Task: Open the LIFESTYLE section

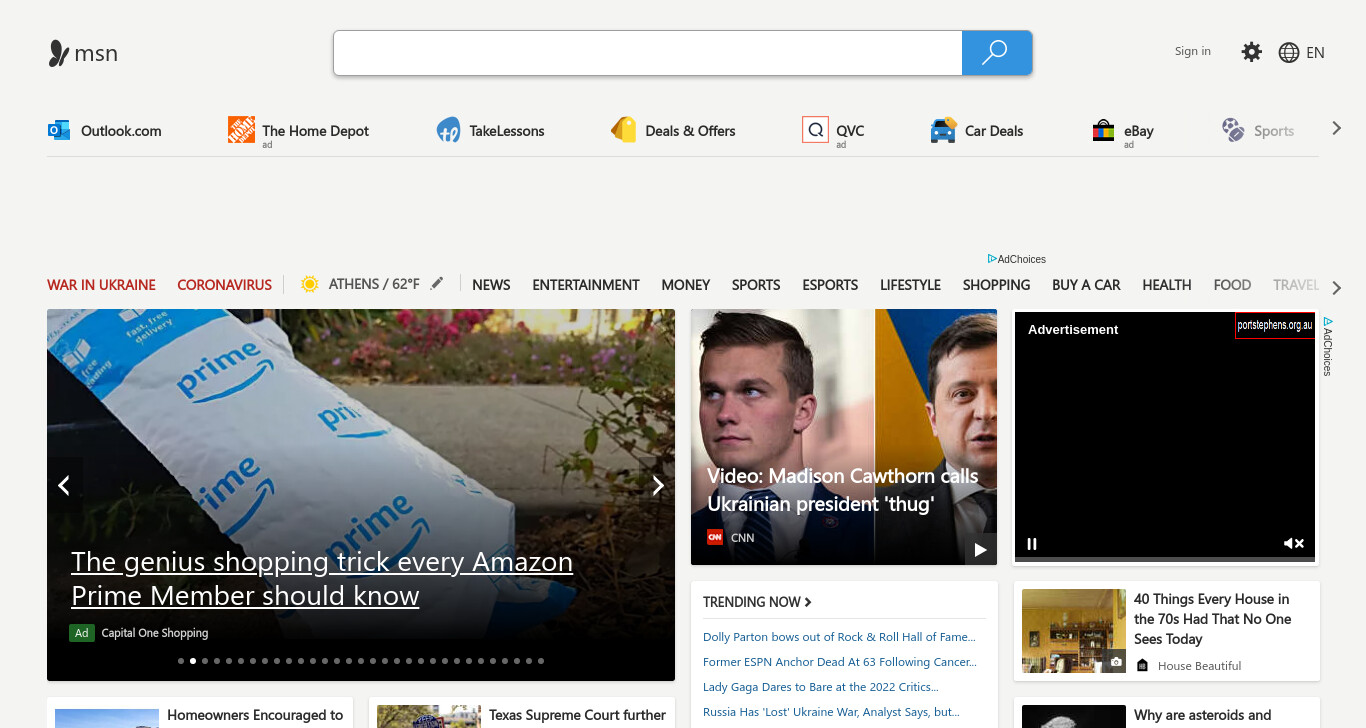Action: [x=910, y=285]
